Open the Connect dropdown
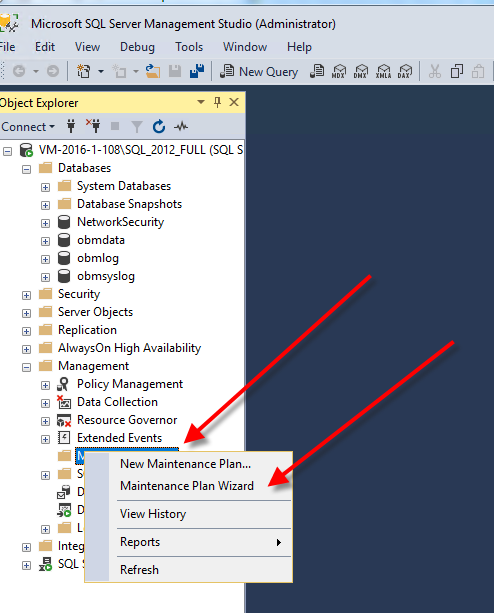 [x=28, y=127]
